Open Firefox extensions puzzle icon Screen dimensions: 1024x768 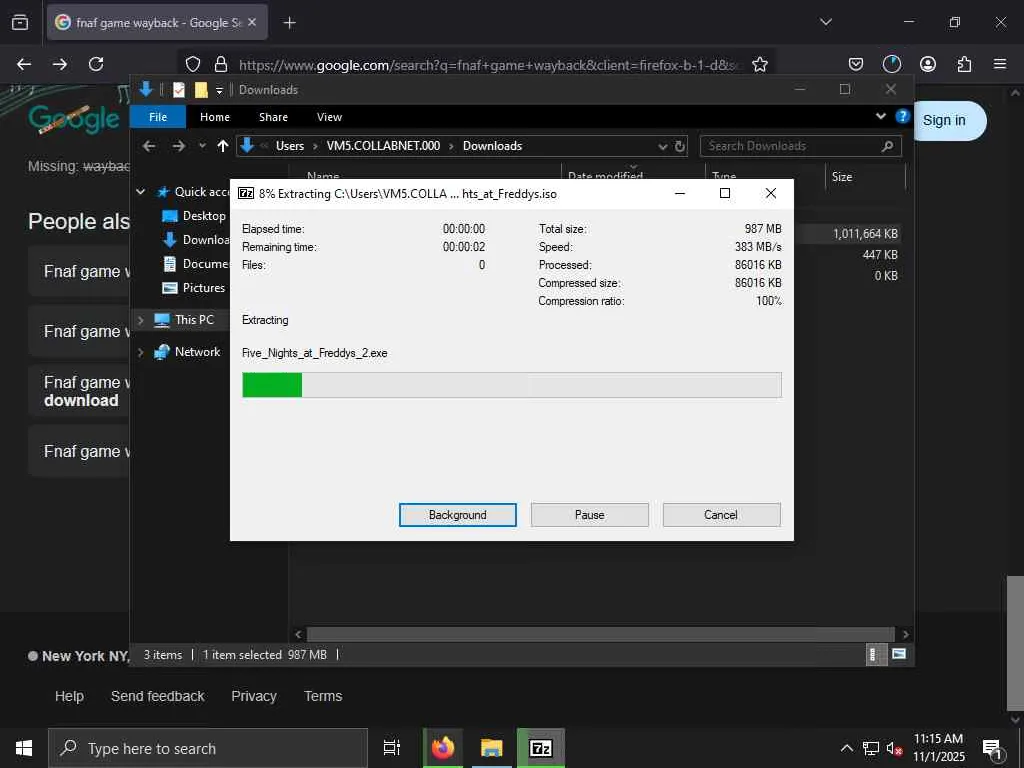[964, 64]
